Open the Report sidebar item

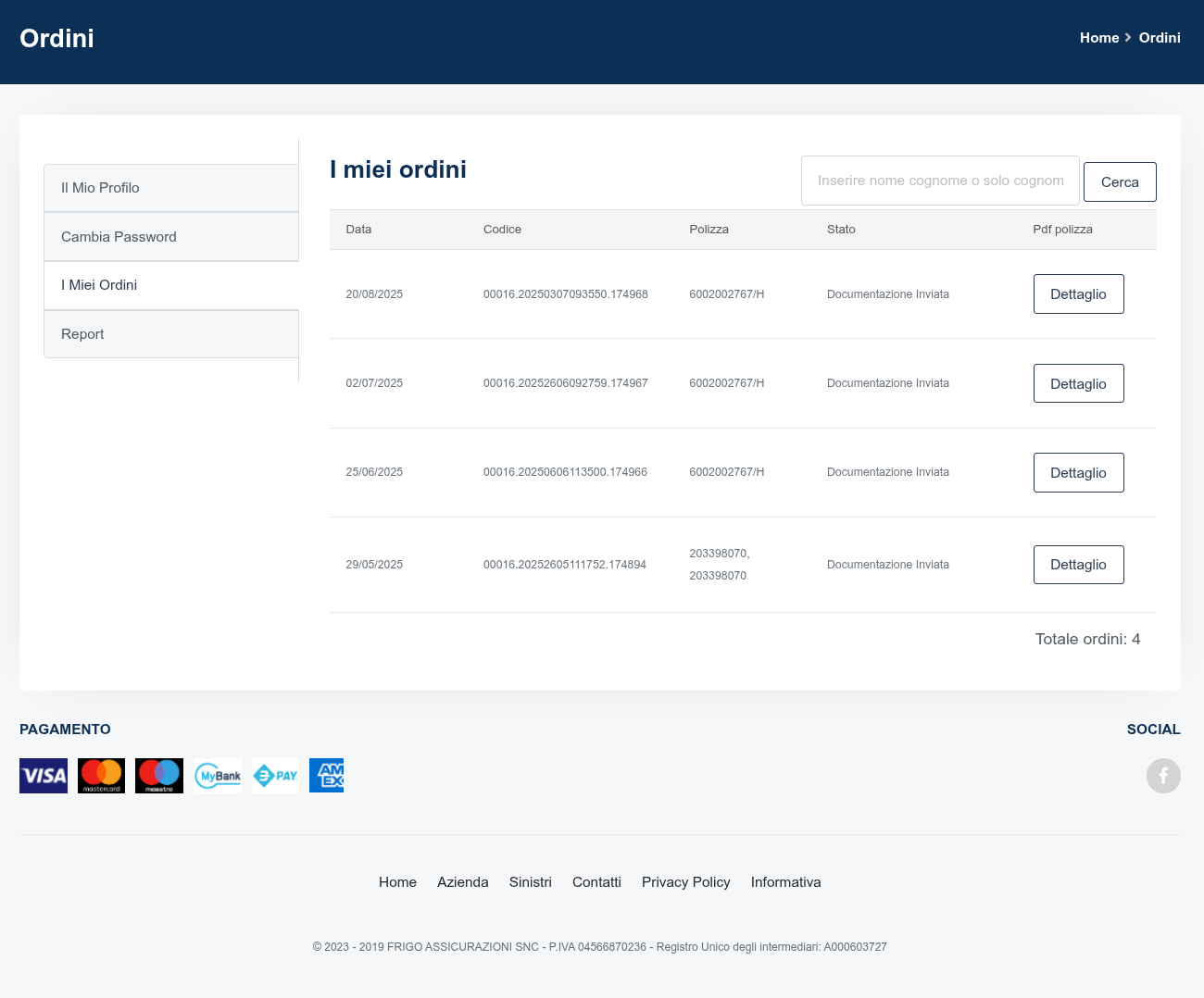click(171, 334)
